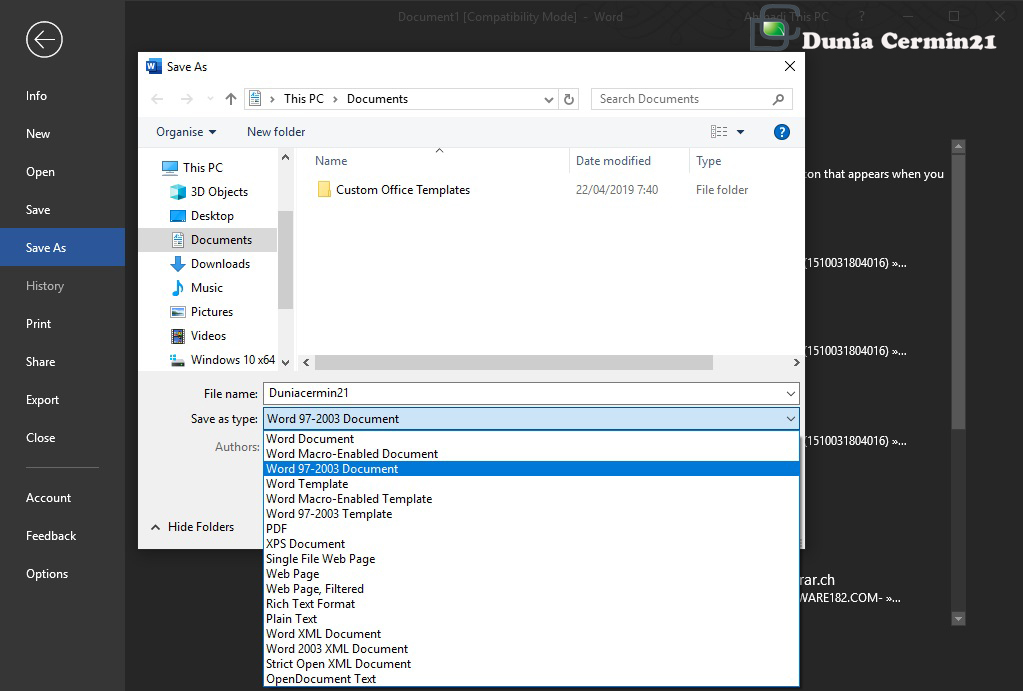Expand the address bar history dropdown

click(549, 100)
